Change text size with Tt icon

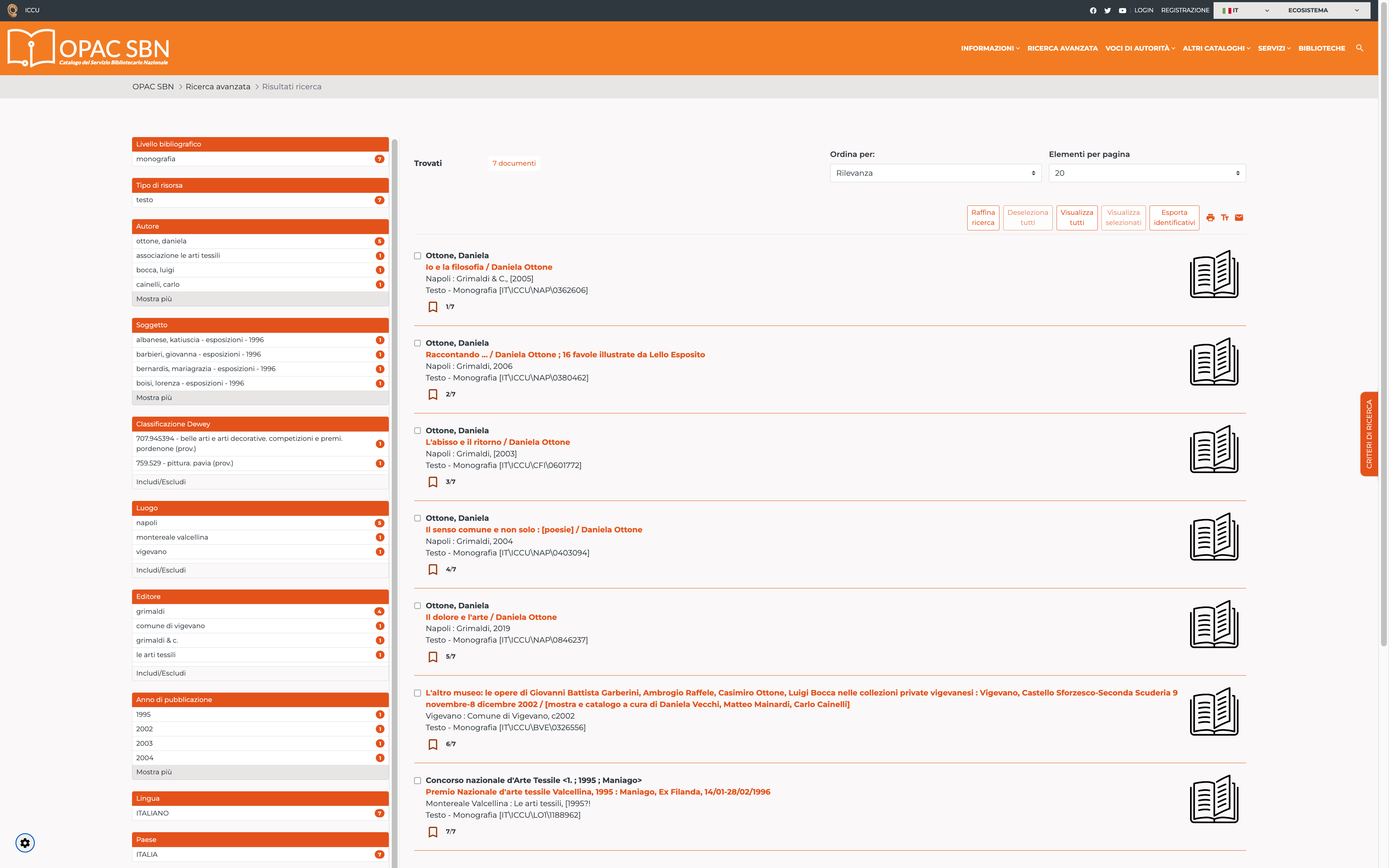pyautogui.click(x=1225, y=218)
